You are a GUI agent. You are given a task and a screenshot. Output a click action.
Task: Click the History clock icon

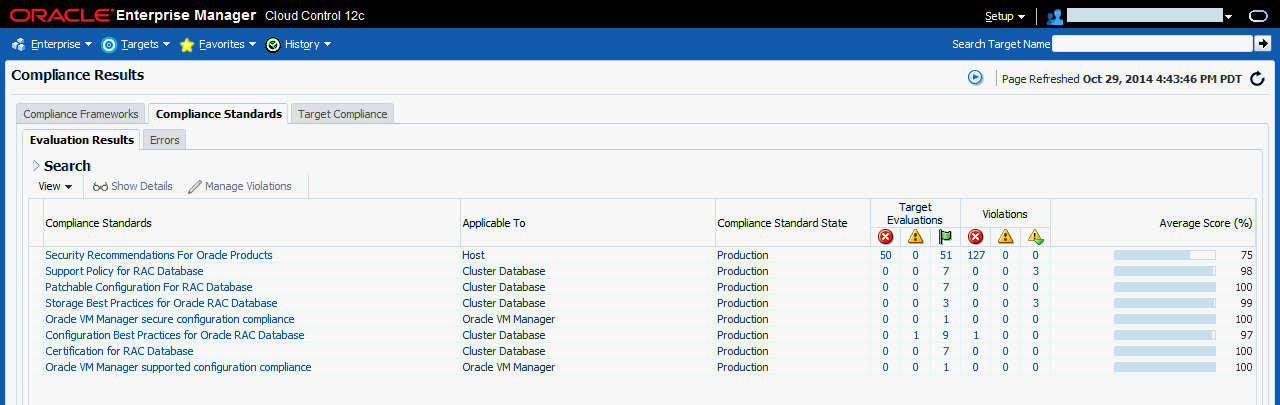(273, 44)
